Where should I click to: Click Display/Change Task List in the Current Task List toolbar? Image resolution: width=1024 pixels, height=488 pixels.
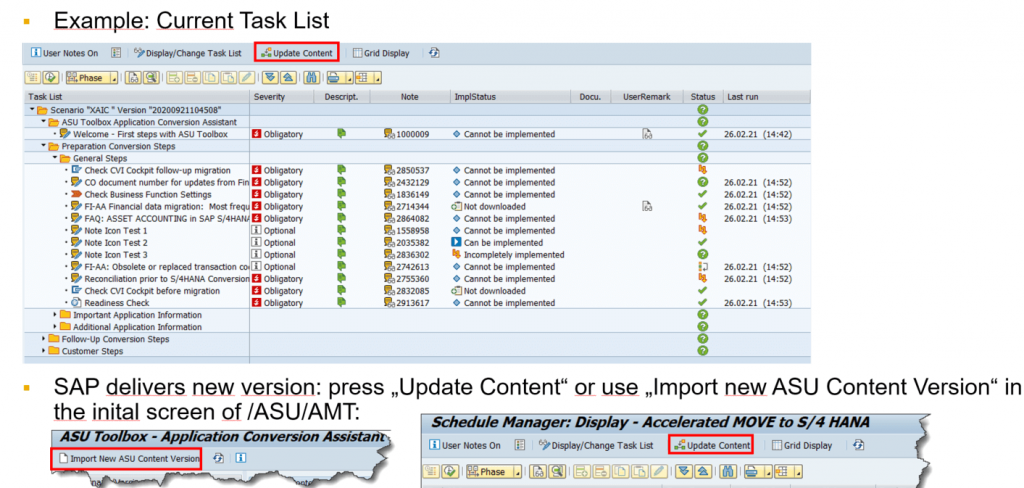click(188, 53)
